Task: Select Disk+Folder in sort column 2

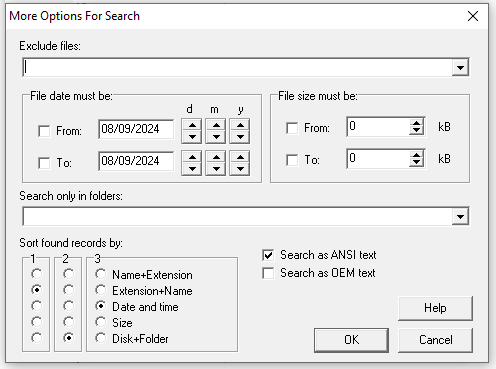Action: point(69,338)
